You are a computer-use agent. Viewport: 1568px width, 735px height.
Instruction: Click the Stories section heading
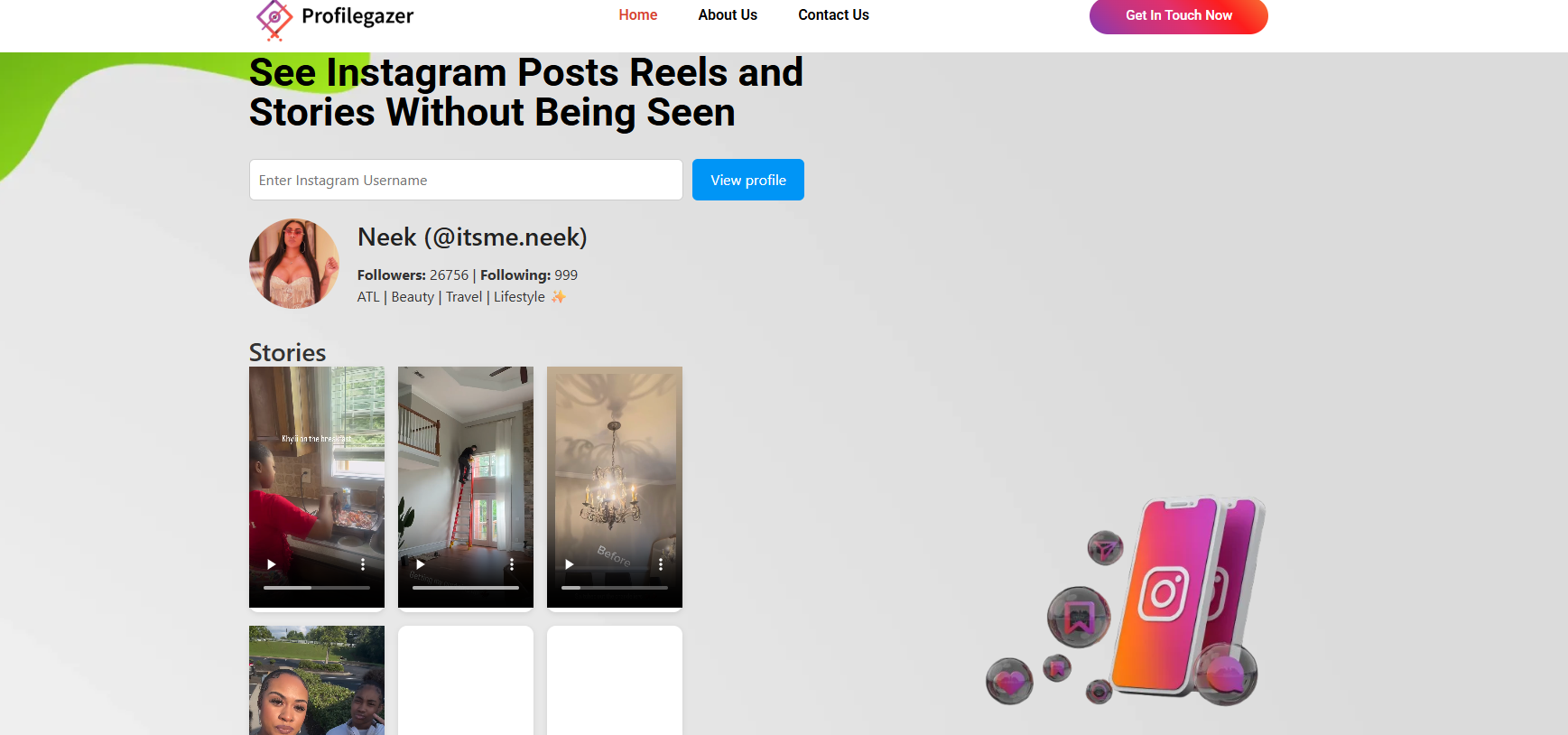pyautogui.click(x=287, y=352)
